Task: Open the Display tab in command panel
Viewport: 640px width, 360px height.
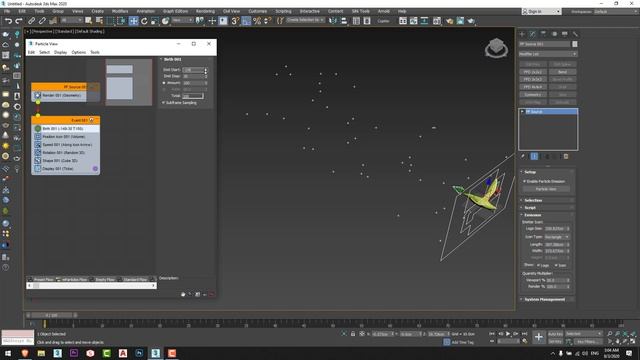Action: [x=564, y=34]
